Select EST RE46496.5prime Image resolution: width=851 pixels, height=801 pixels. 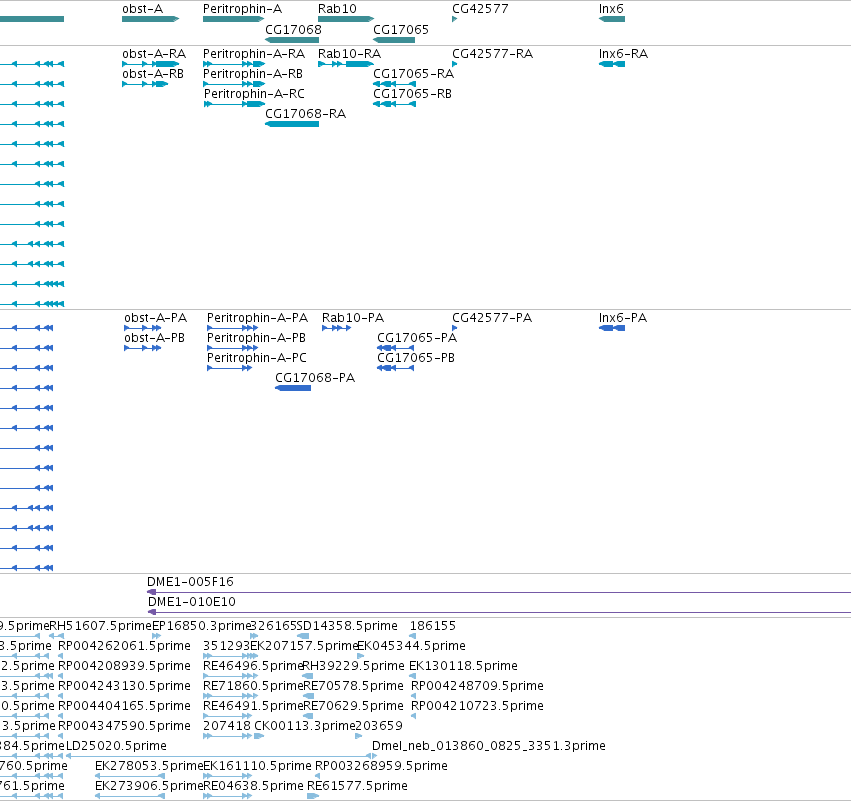(x=253, y=666)
